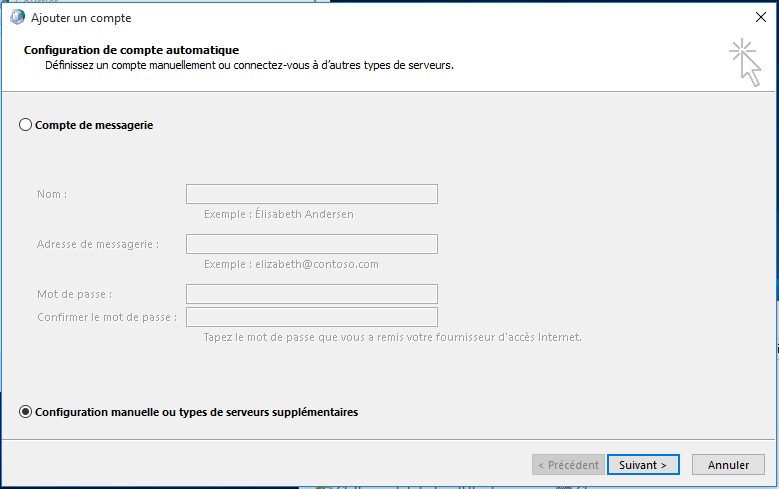Go back with the Précédent button

[567, 465]
